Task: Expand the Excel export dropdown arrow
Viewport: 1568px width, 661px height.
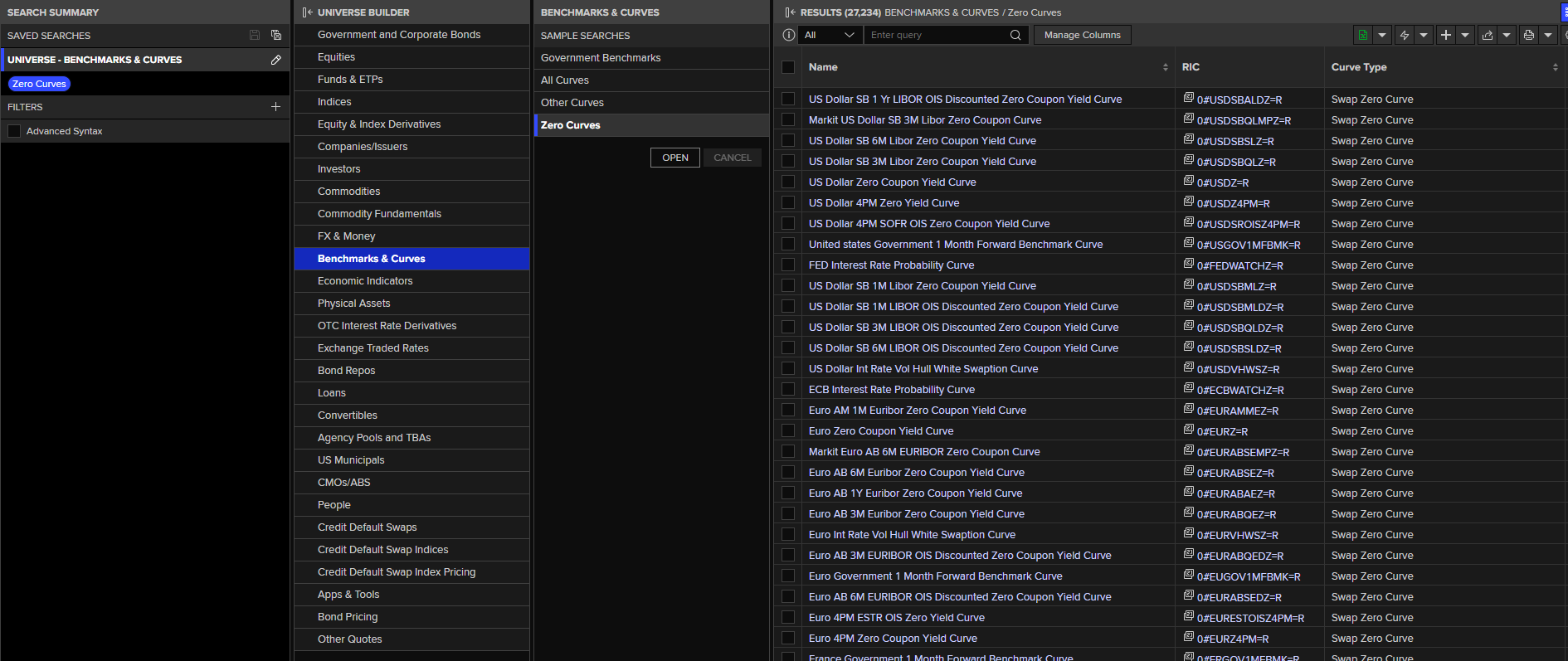Action: tap(1382, 35)
